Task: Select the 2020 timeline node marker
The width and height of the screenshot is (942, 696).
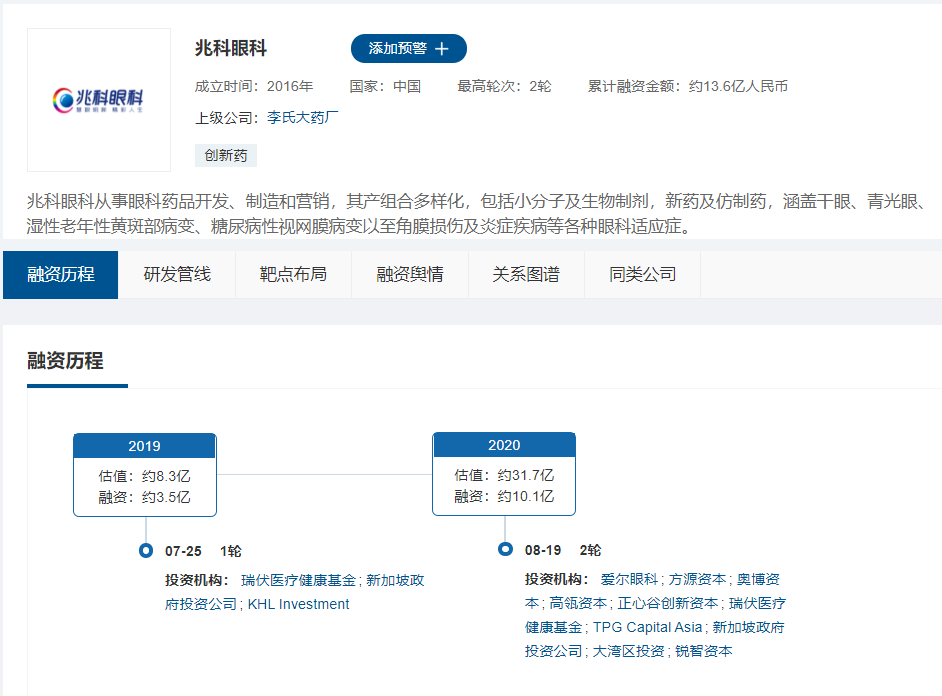Action: (x=504, y=445)
